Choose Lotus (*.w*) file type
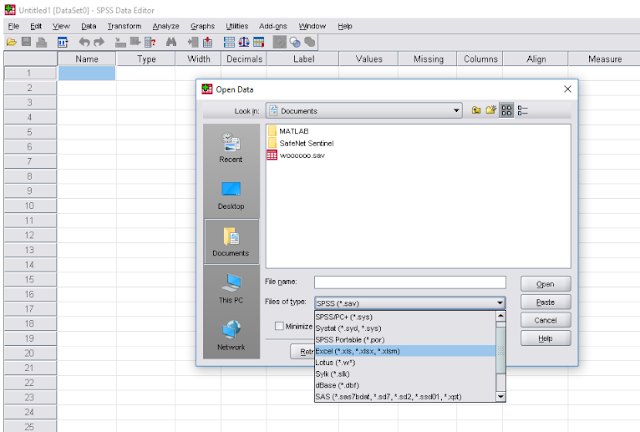 pos(405,363)
